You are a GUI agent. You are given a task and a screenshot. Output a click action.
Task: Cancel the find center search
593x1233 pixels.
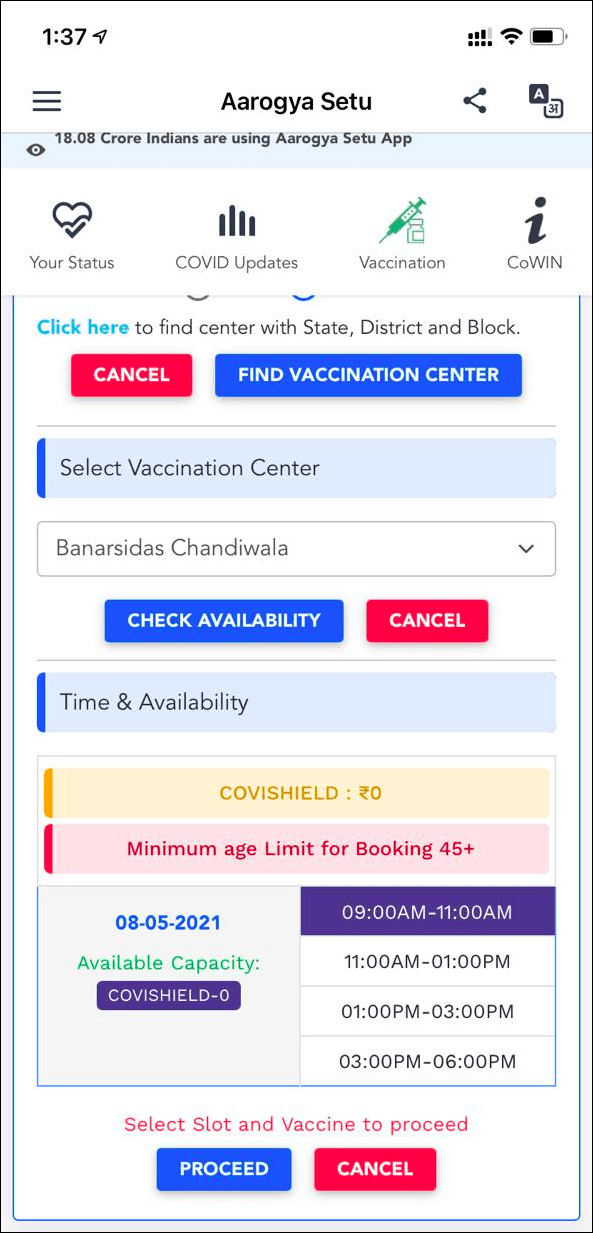click(x=131, y=375)
